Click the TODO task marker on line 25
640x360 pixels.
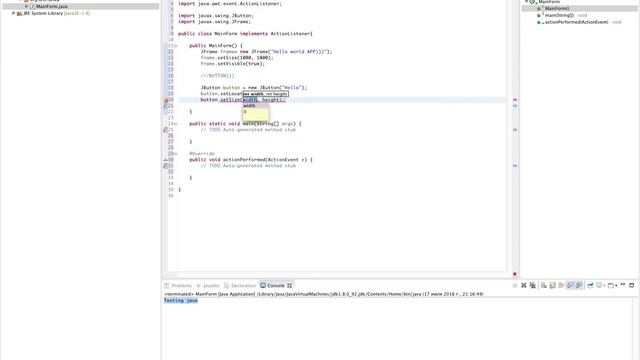pyautogui.click(x=166, y=130)
